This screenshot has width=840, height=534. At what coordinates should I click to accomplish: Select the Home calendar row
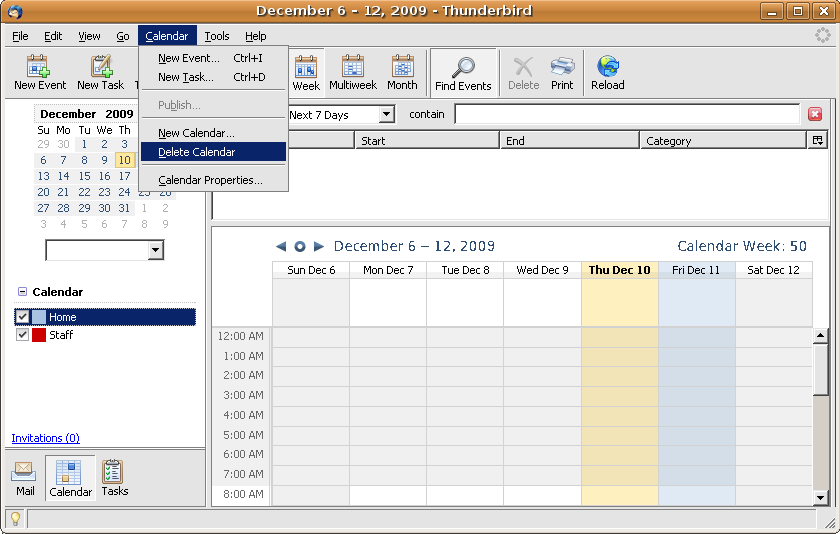(x=105, y=317)
